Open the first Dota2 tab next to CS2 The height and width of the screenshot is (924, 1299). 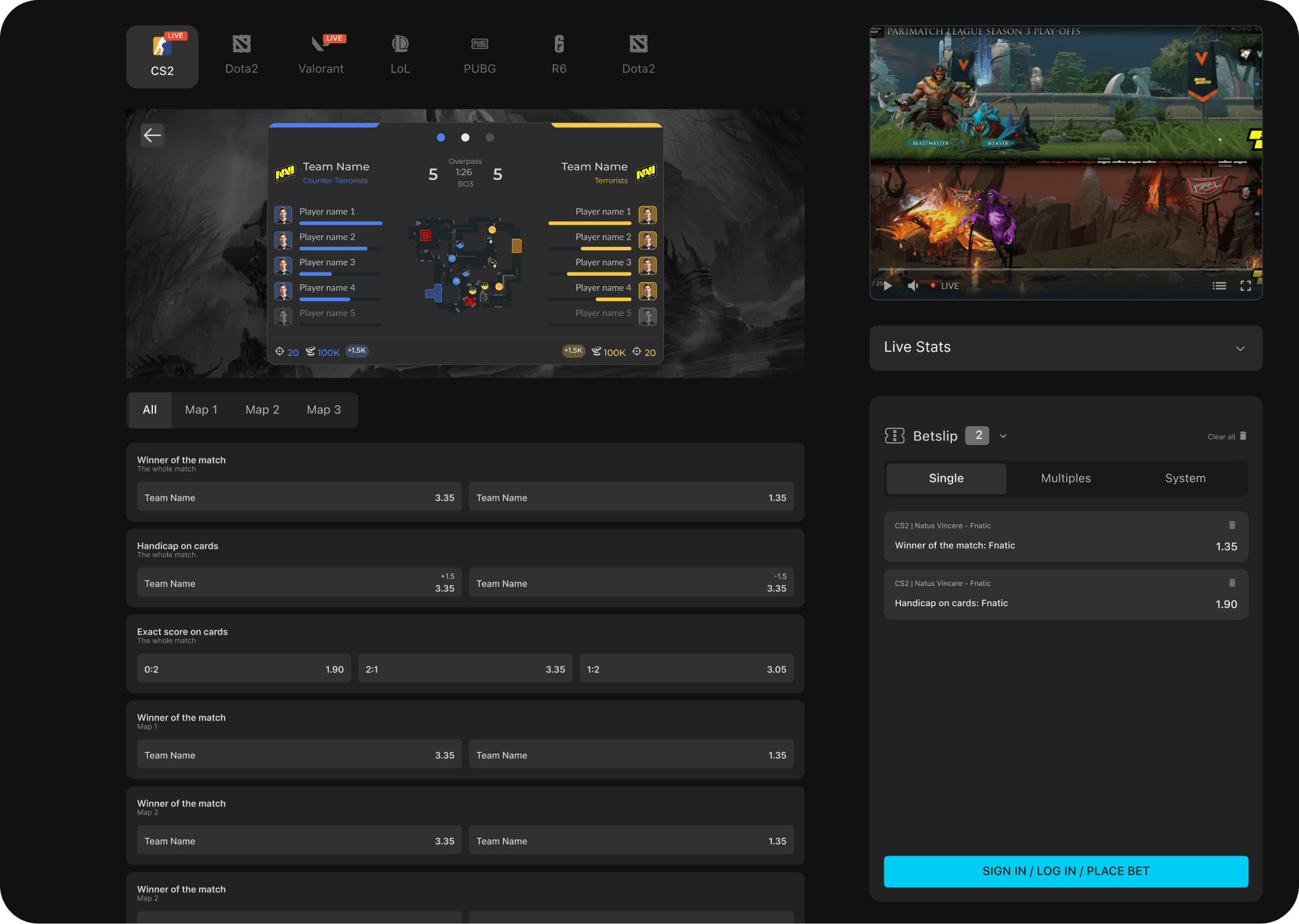pos(242,55)
